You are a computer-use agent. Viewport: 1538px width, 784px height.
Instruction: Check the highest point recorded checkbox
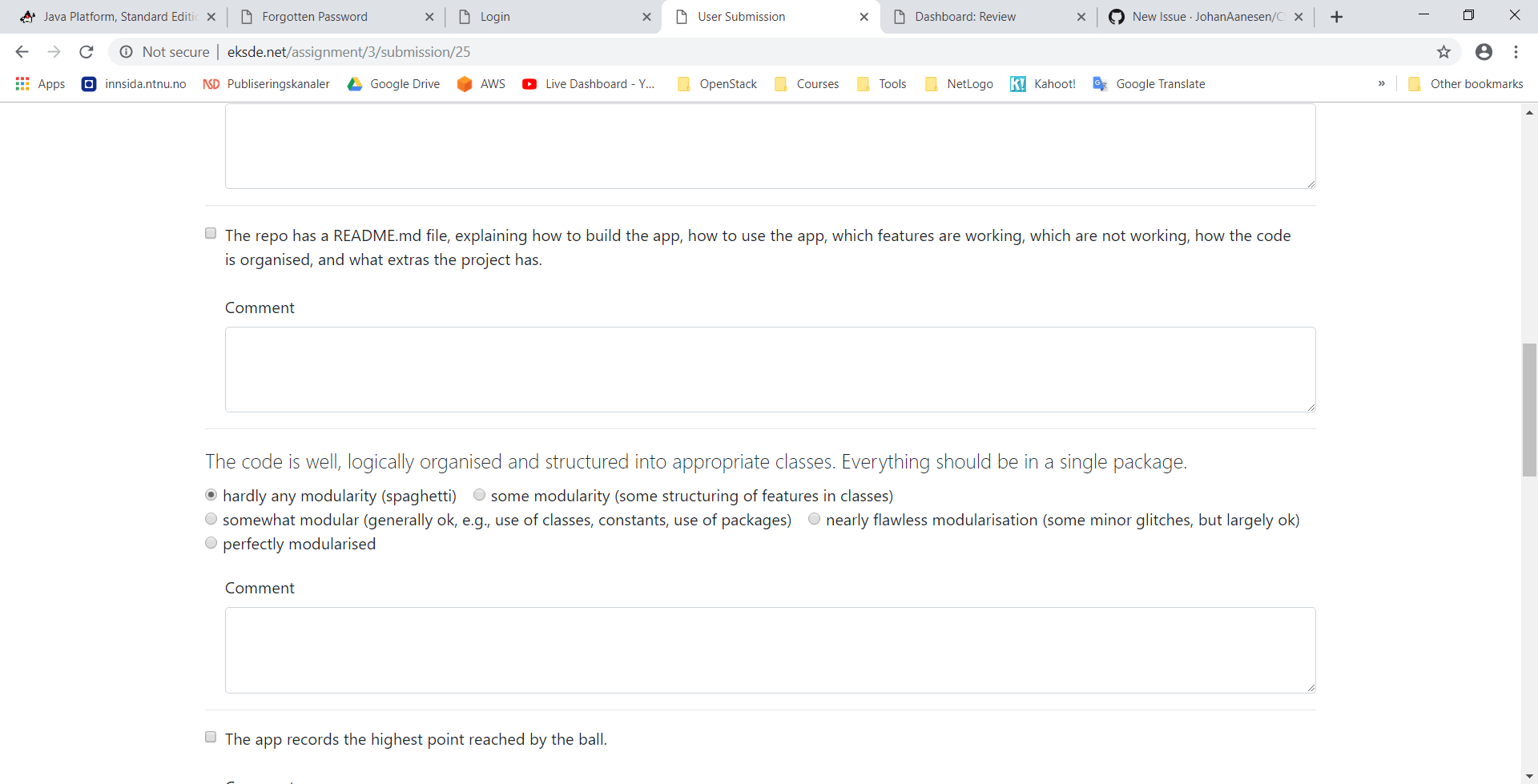[x=211, y=737]
